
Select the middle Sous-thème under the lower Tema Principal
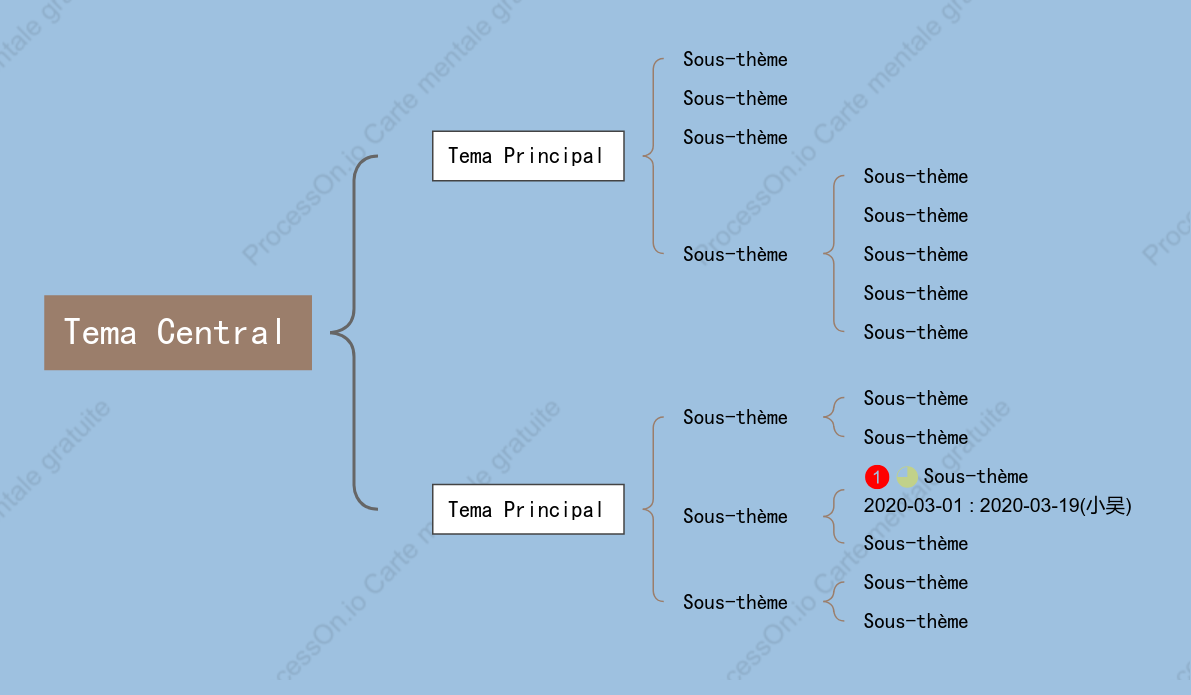coord(735,517)
